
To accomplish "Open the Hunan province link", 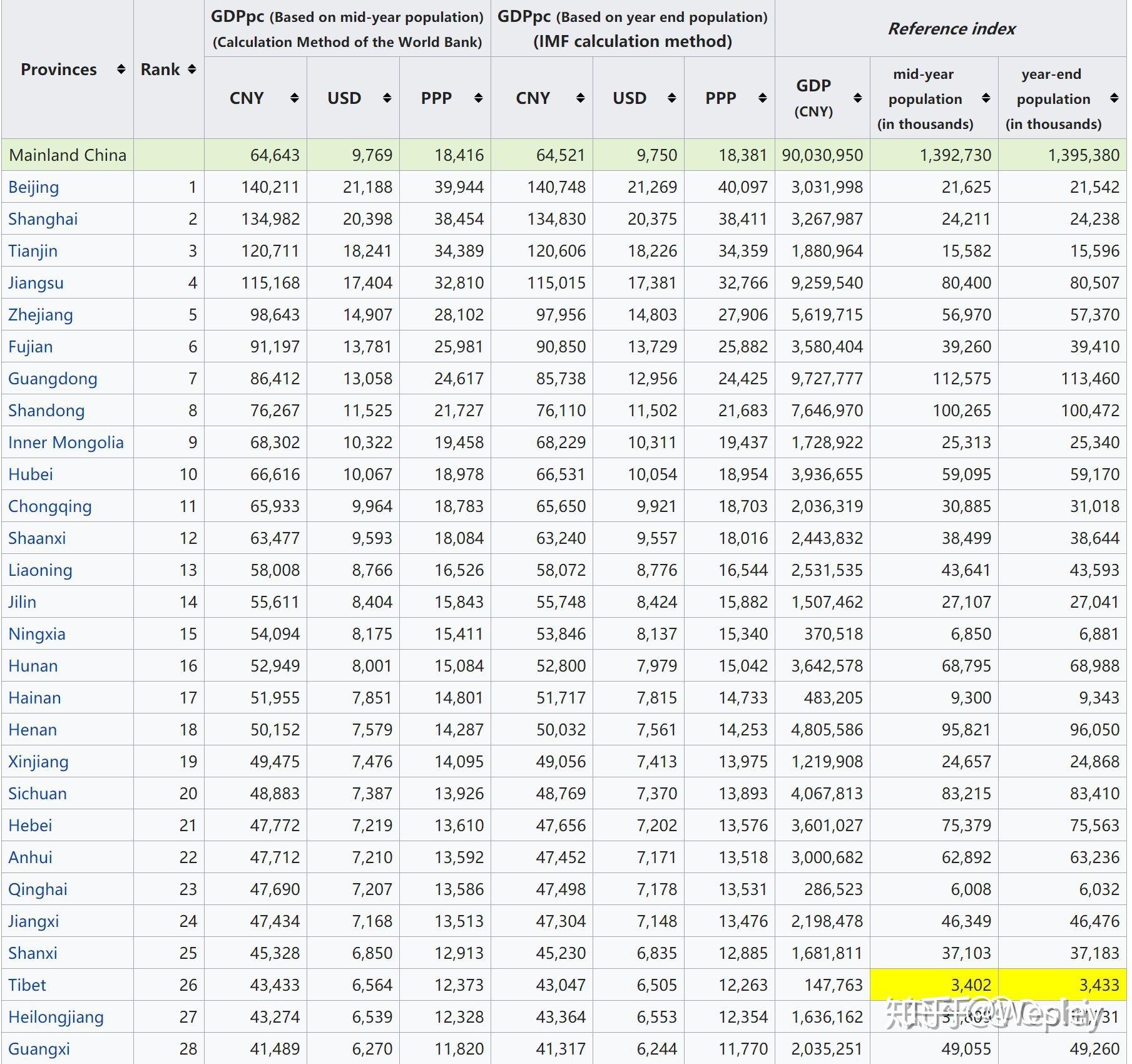I will (x=33, y=666).
